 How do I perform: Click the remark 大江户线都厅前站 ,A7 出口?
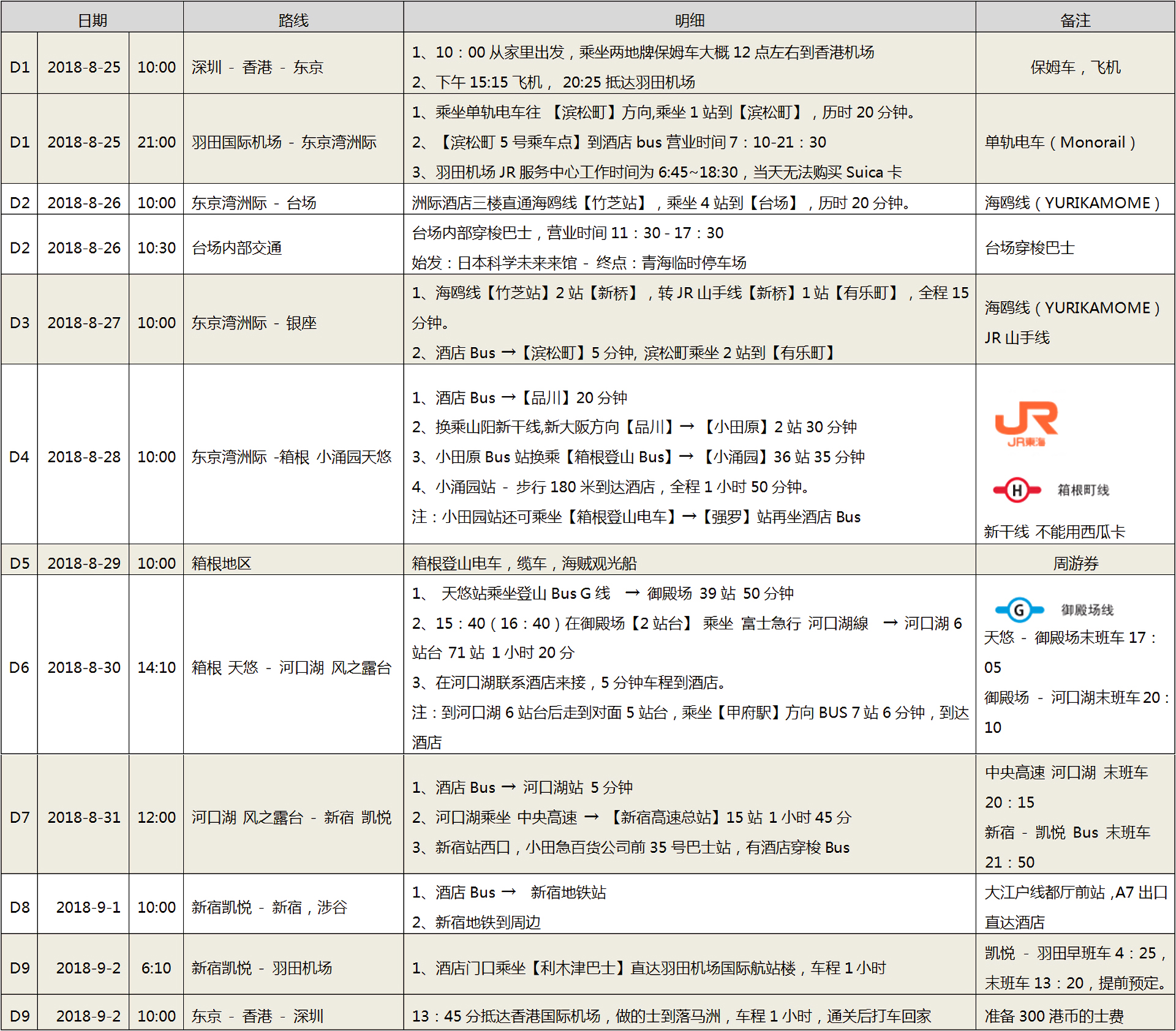(1076, 893)
